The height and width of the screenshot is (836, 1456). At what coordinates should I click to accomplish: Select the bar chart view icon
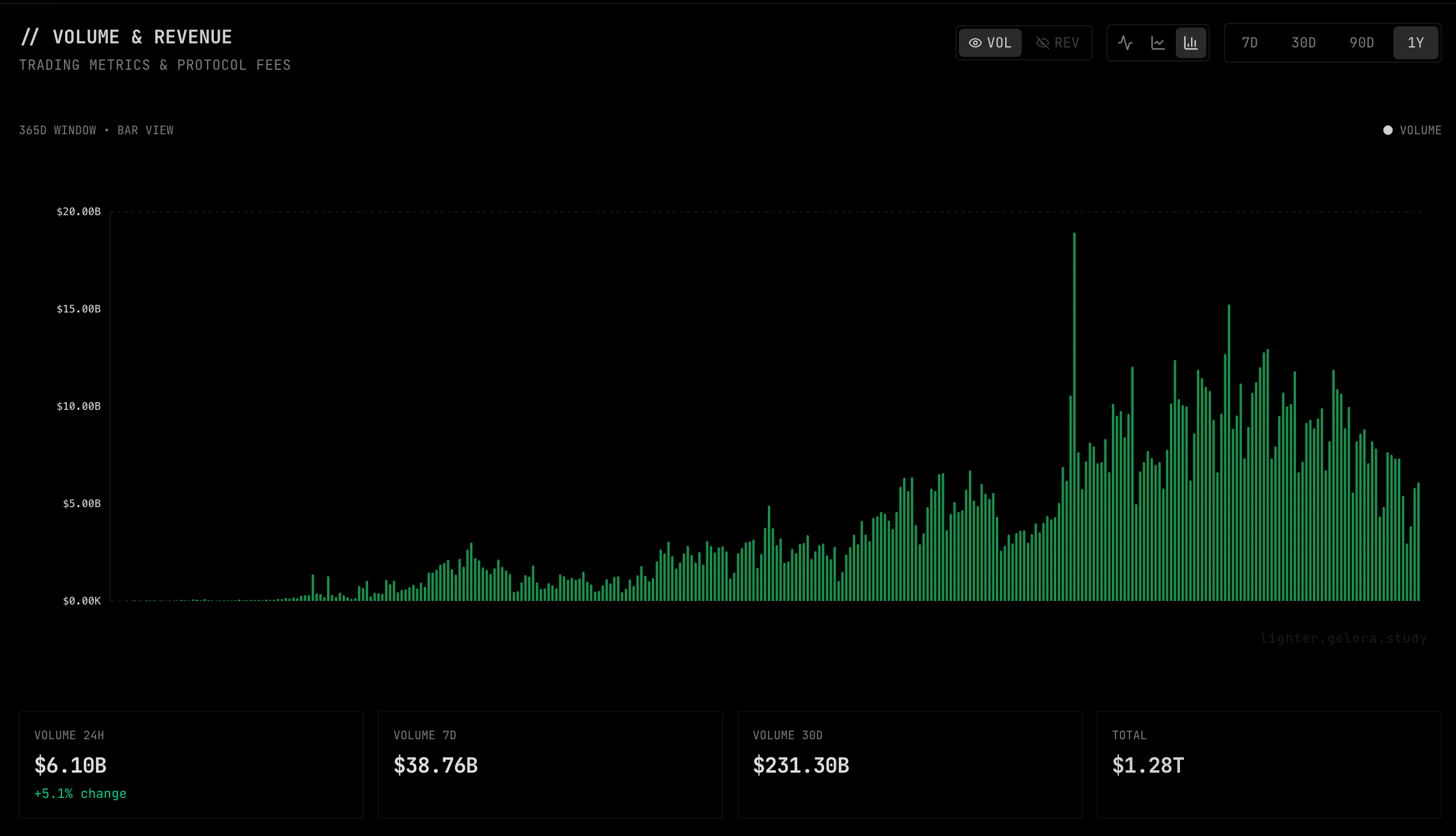pyautogui.click(x=1191, y=43)
